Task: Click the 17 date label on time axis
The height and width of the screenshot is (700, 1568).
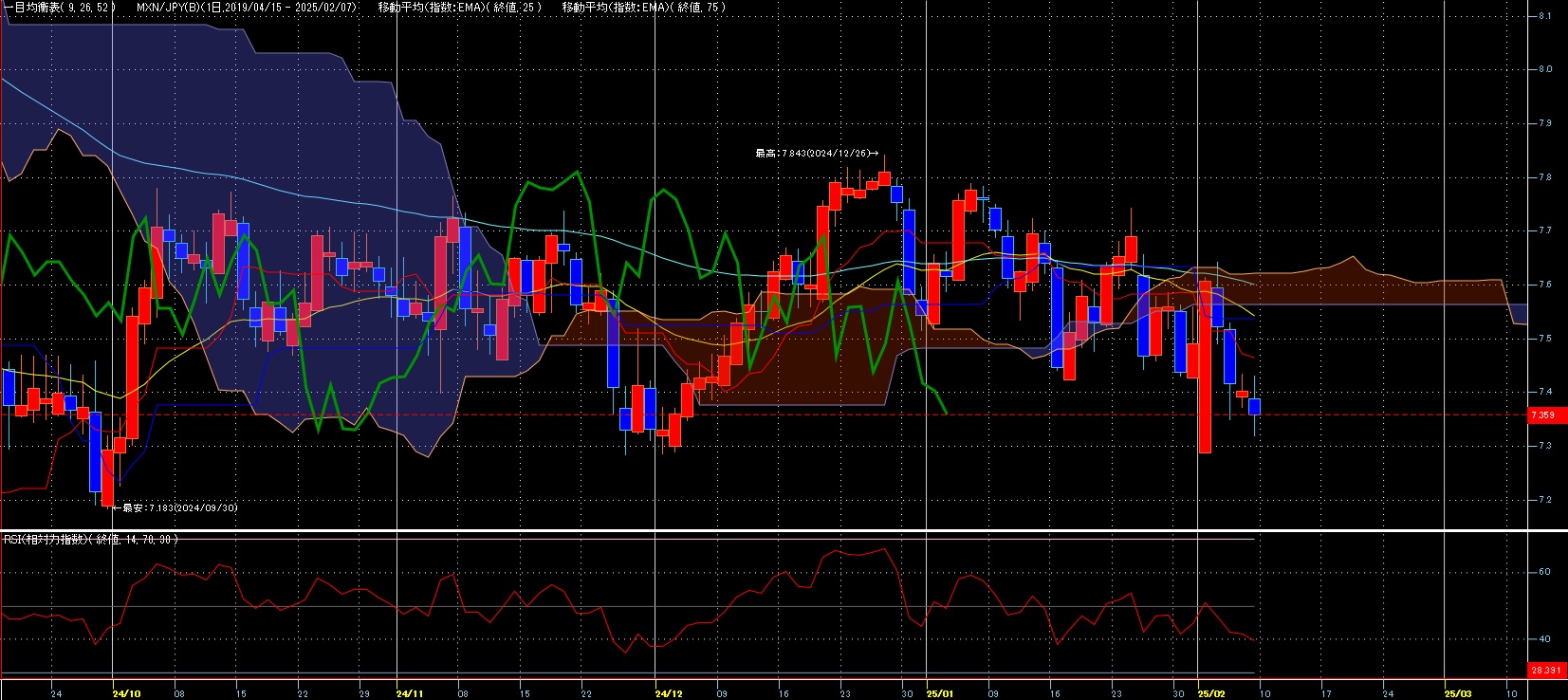Action: click(x=1326, y=693)
